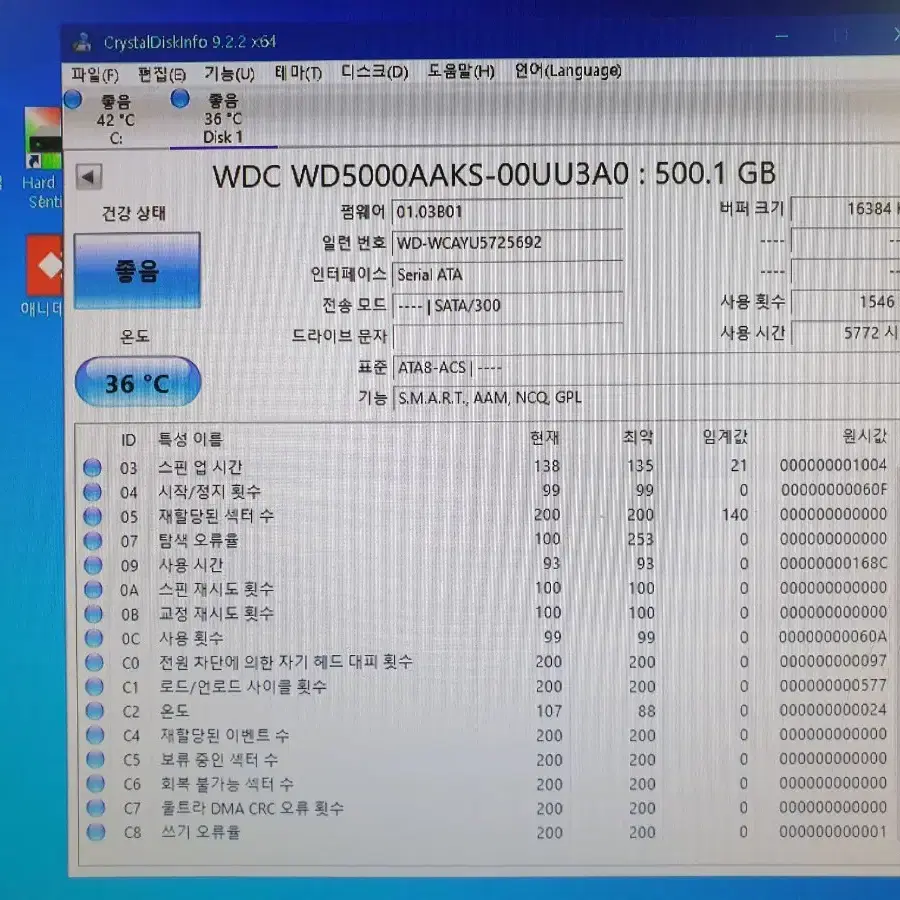Image resolution: width=900 pixels, height=900 pixels.
Task: Click the firmware field 01.03B01
Action: [x=507, y=212]
